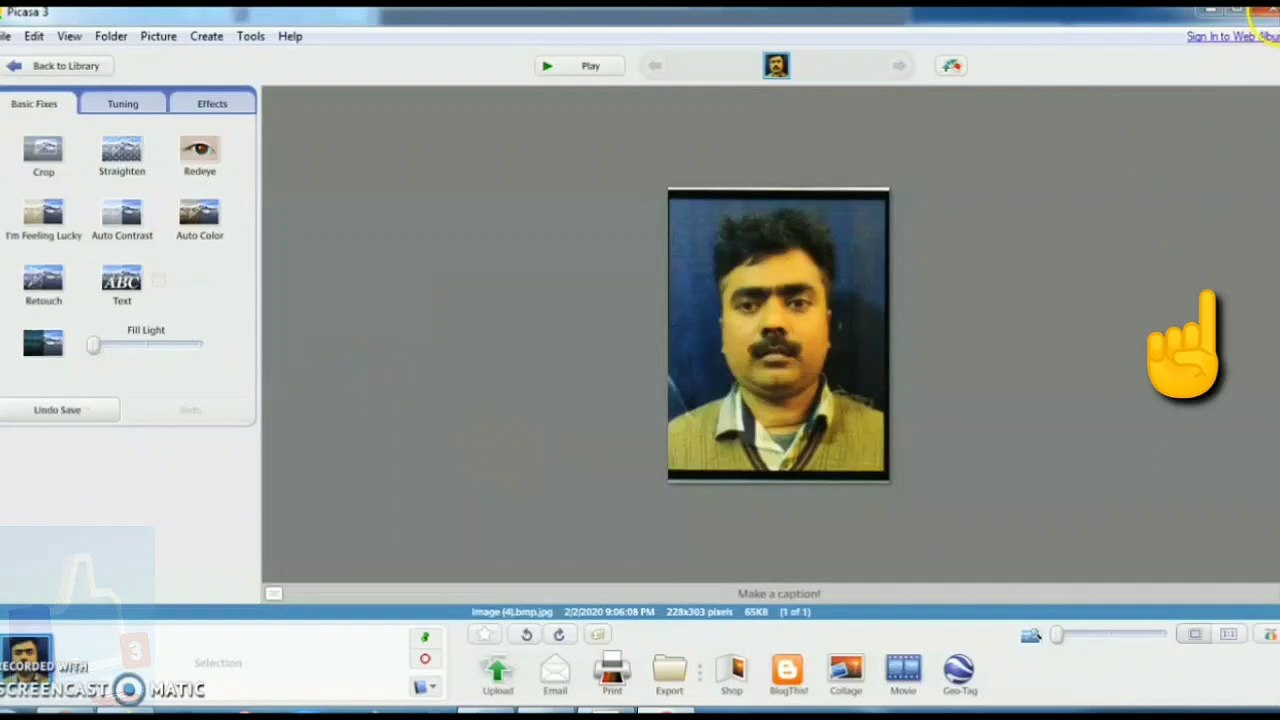Open the Folder menu
1280x720 pixels.
[111, 36]
